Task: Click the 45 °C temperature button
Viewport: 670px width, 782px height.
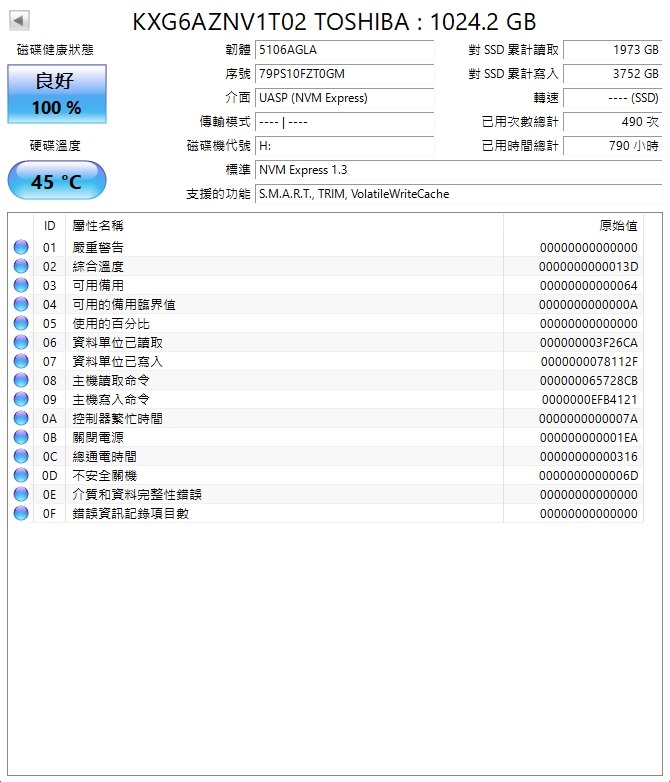Action: 57,181
